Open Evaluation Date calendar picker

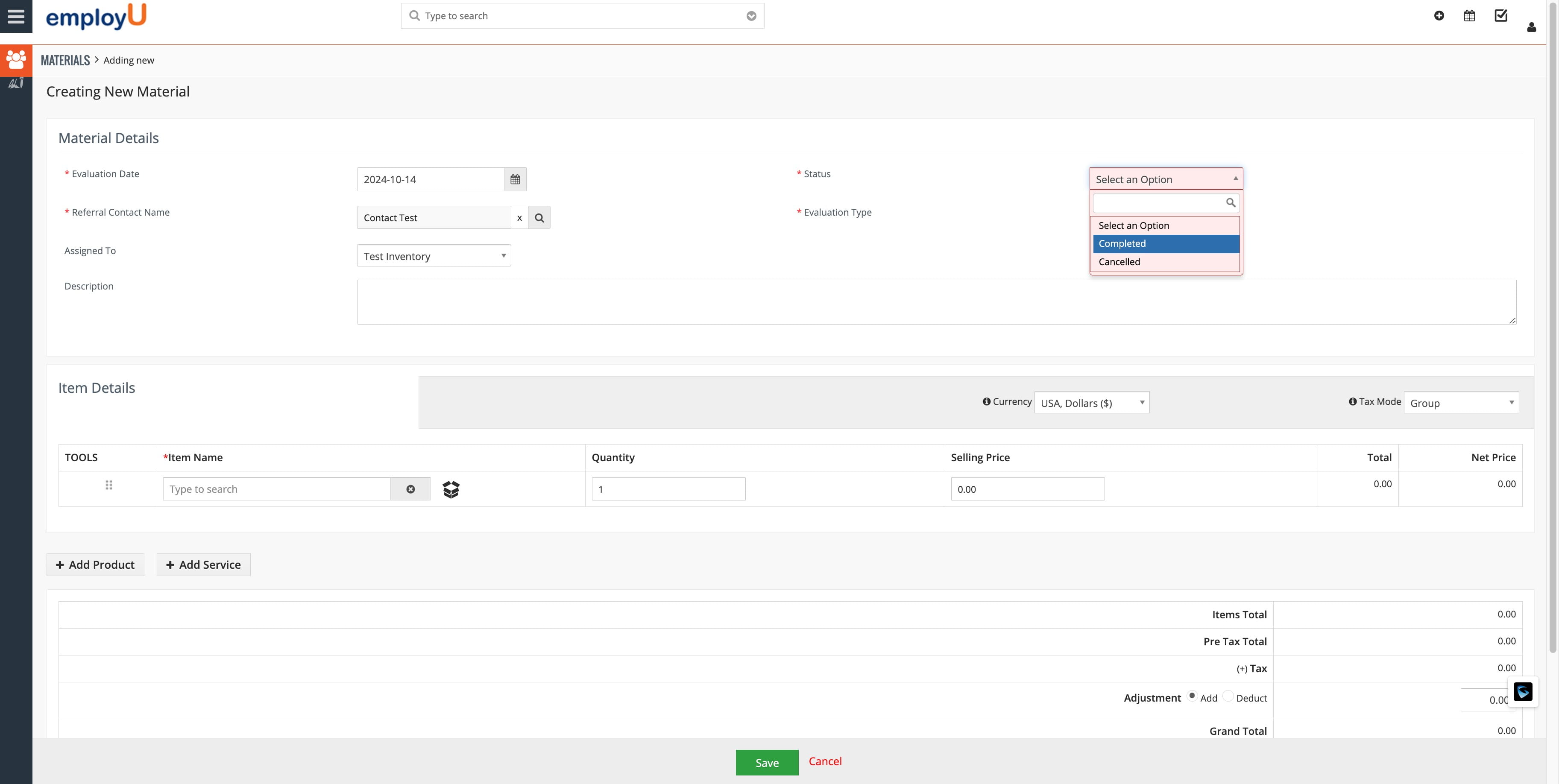(x=515, y=180)
